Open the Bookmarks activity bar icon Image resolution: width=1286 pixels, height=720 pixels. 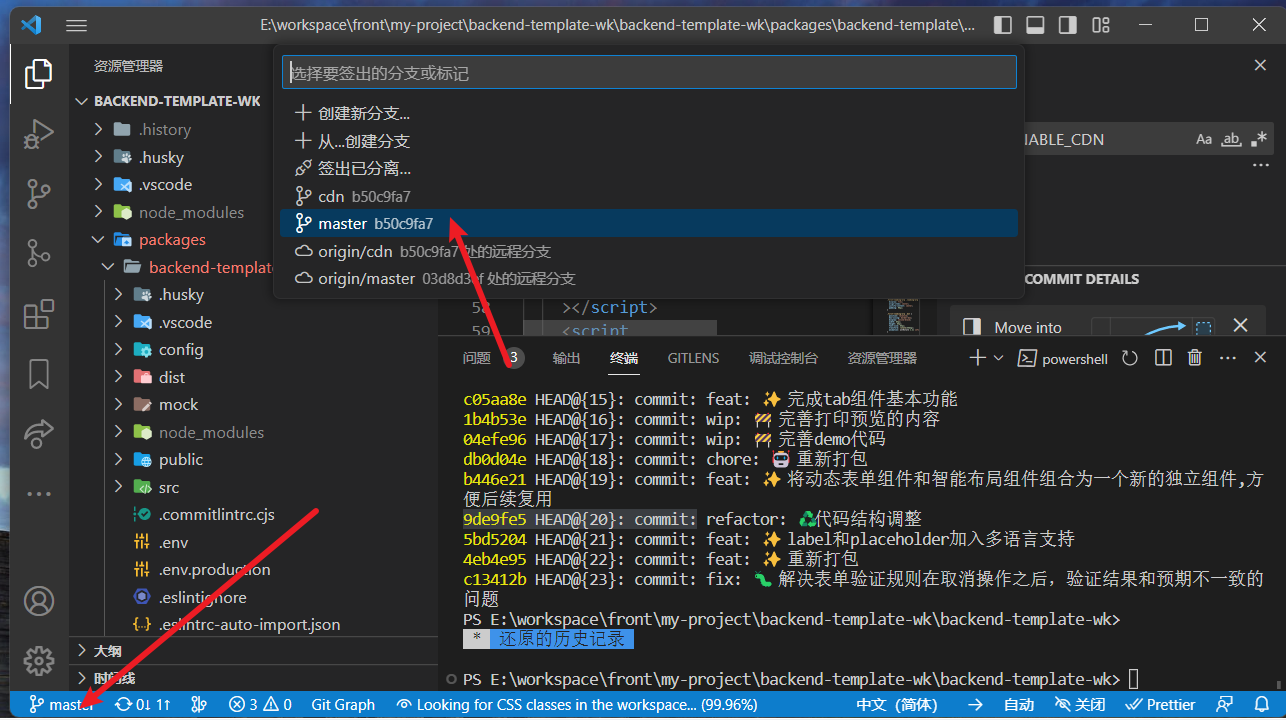[38, 374]
